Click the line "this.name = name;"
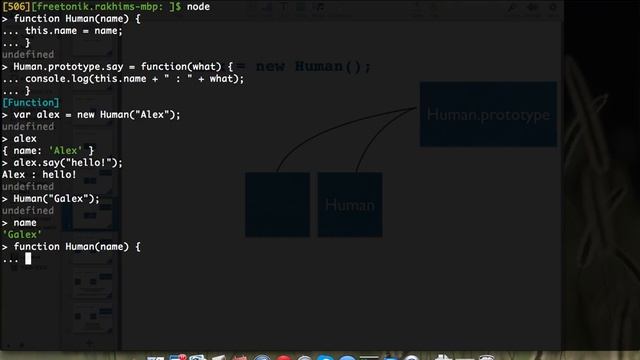Image resolution: width=640 pixels, height=360 pixels. click(73, 31)
